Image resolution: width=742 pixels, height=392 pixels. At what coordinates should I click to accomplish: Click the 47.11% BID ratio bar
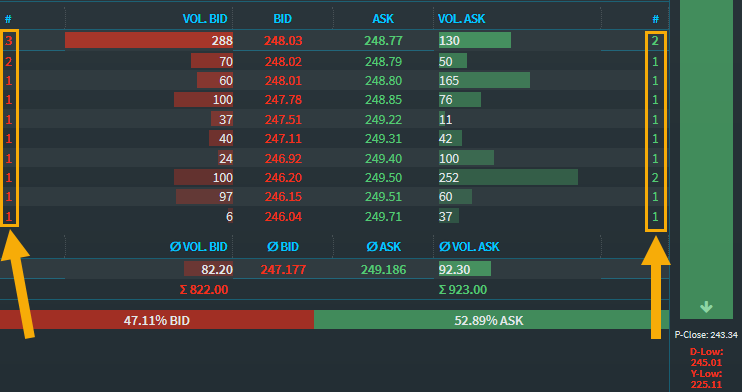(x=157, y=320)
